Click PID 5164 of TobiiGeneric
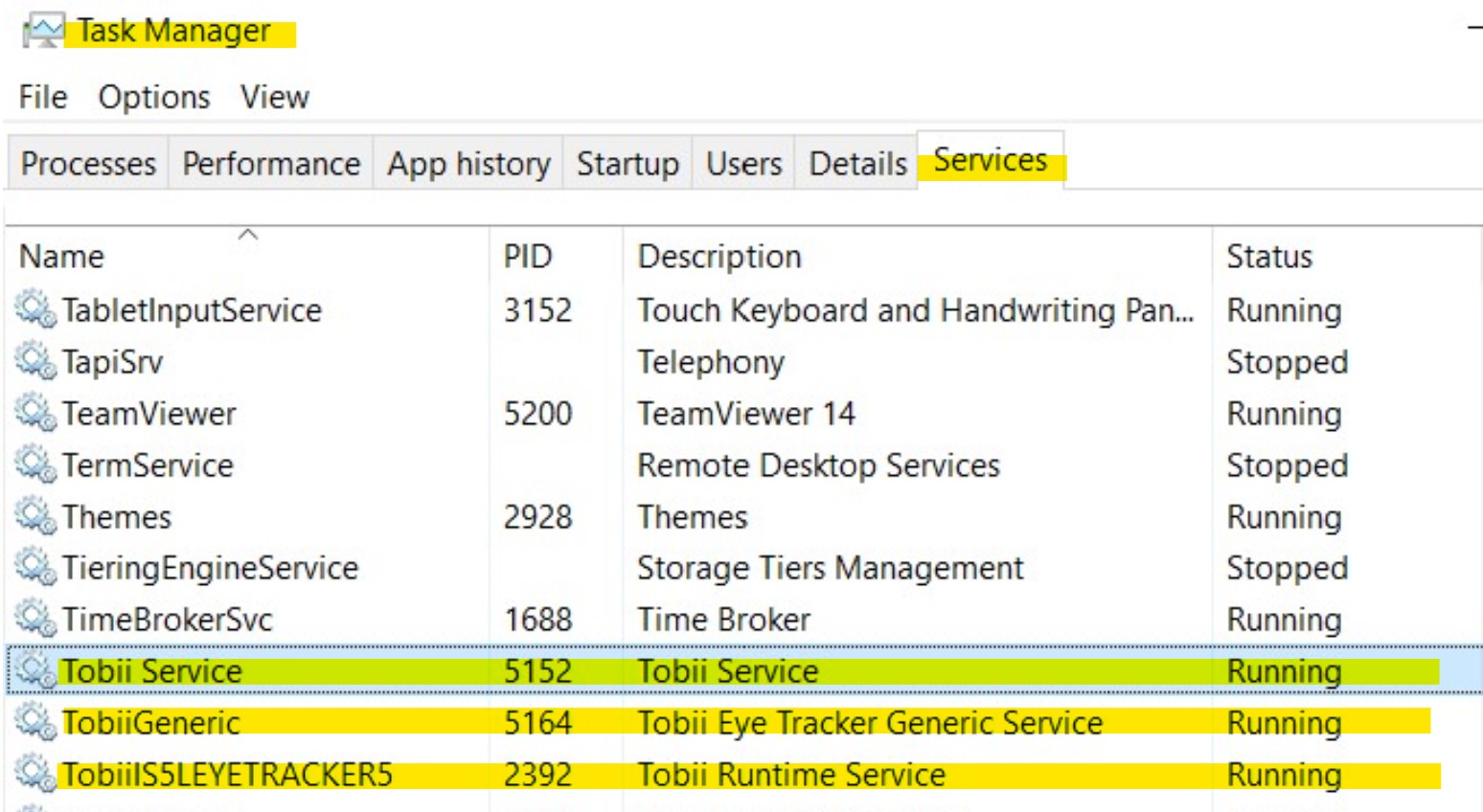 pyautogui.click(x=537, y=722)
